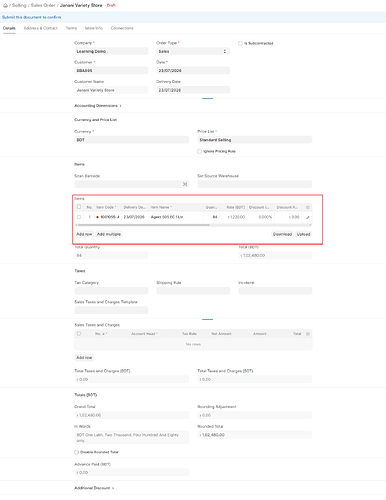Open Items table column settings gear
386x500 pixels.
point(308,207)
